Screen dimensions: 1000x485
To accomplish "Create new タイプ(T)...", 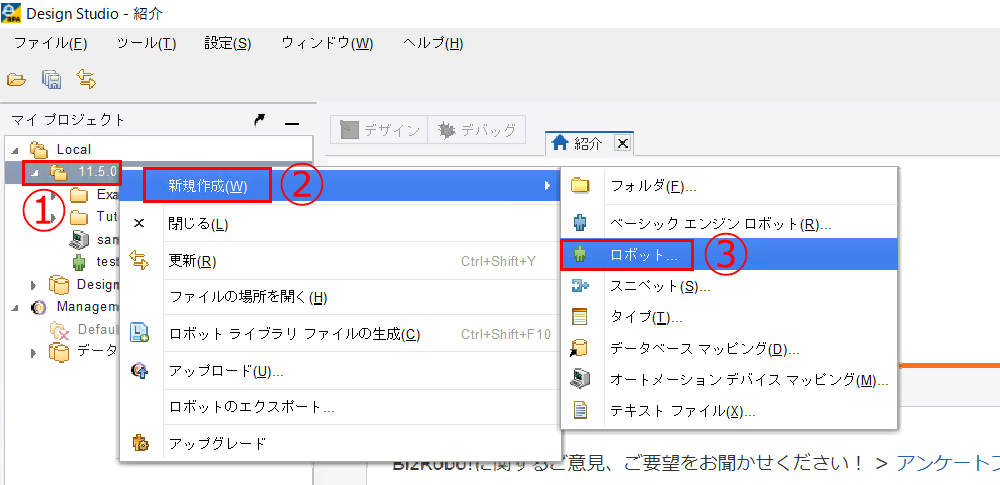I will pyautogui.click(x=729, y=317).
